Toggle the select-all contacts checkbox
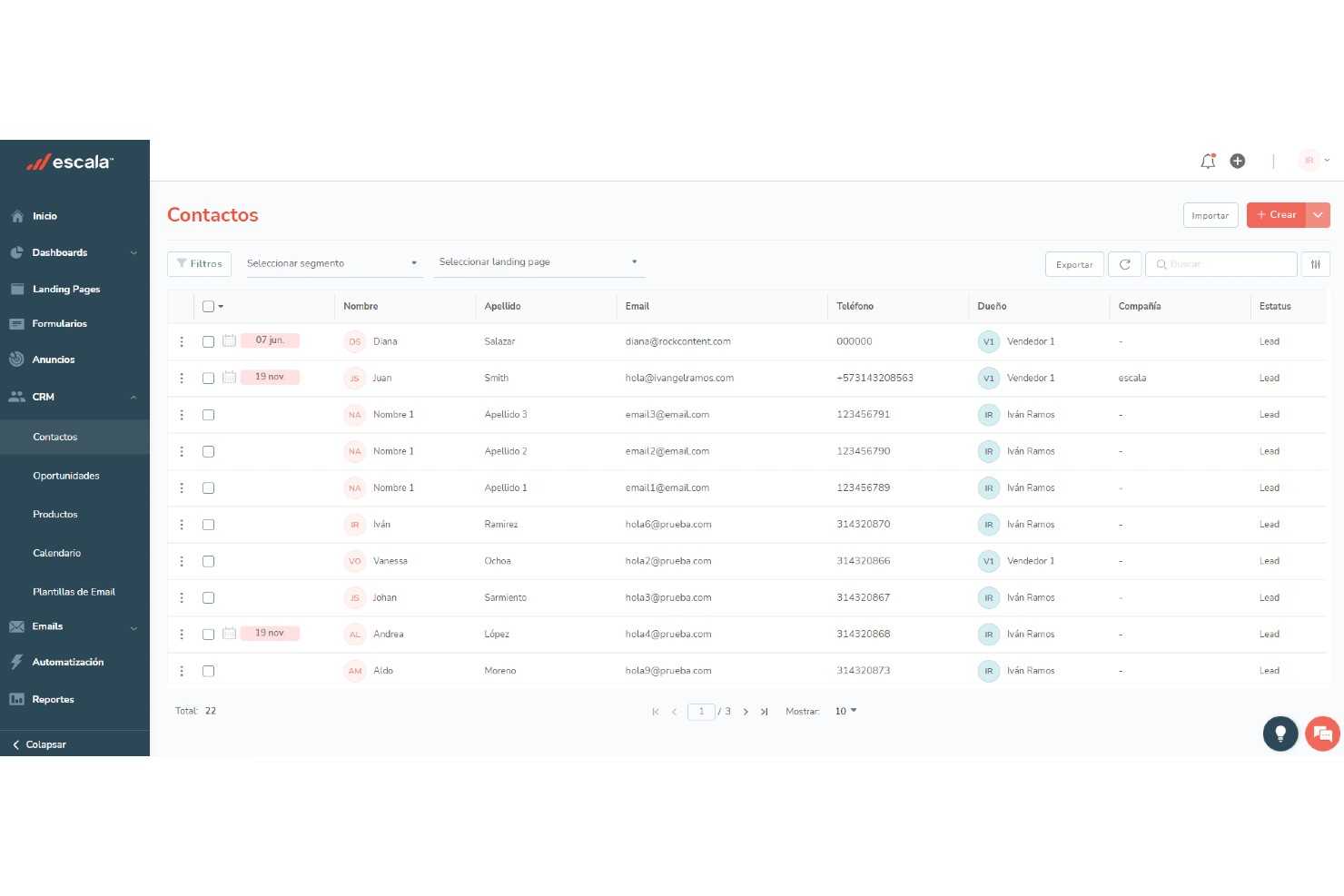Image resolution: width=1344 pixels, height=896 pixels. [208, 306]
